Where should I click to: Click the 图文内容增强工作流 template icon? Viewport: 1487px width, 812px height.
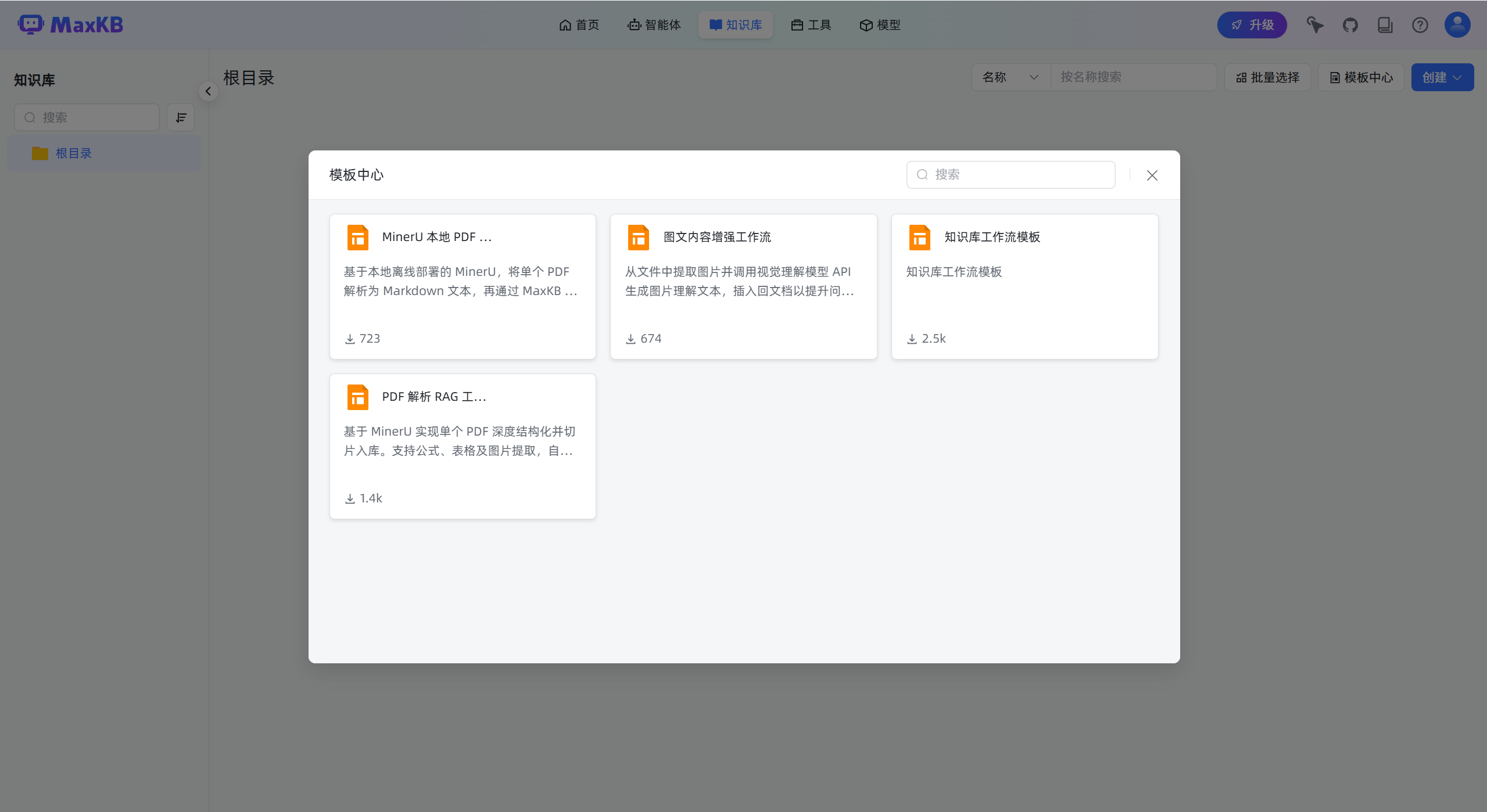638,238
